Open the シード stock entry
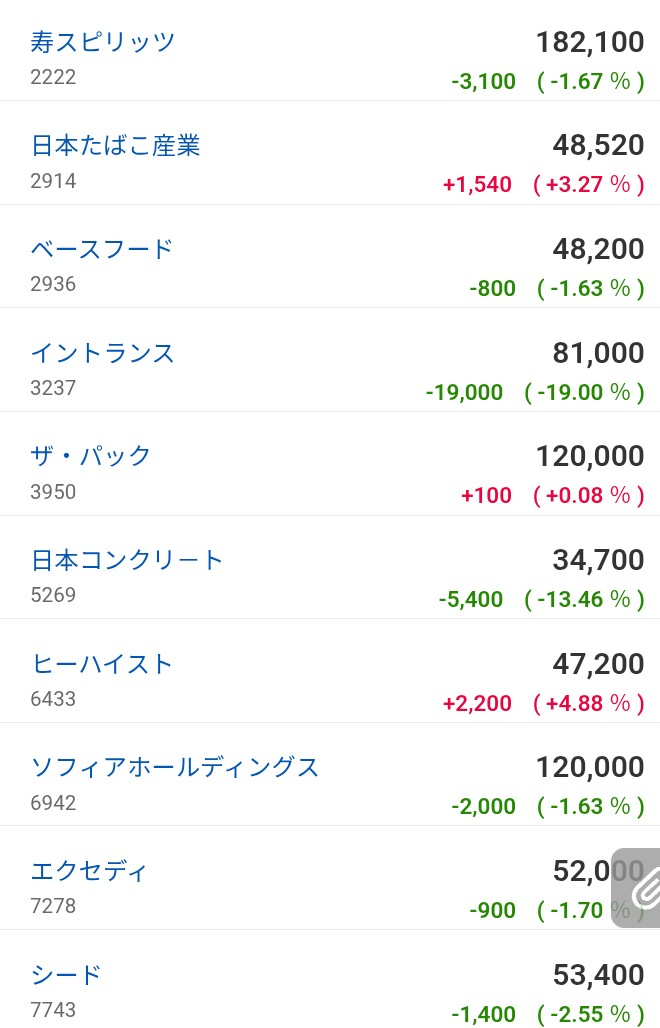Screen dimensions: 660x1028 click(66, 974)
